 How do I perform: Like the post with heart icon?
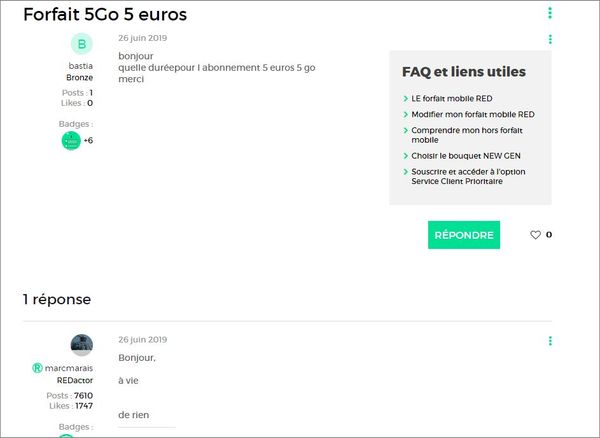(535, 235)
